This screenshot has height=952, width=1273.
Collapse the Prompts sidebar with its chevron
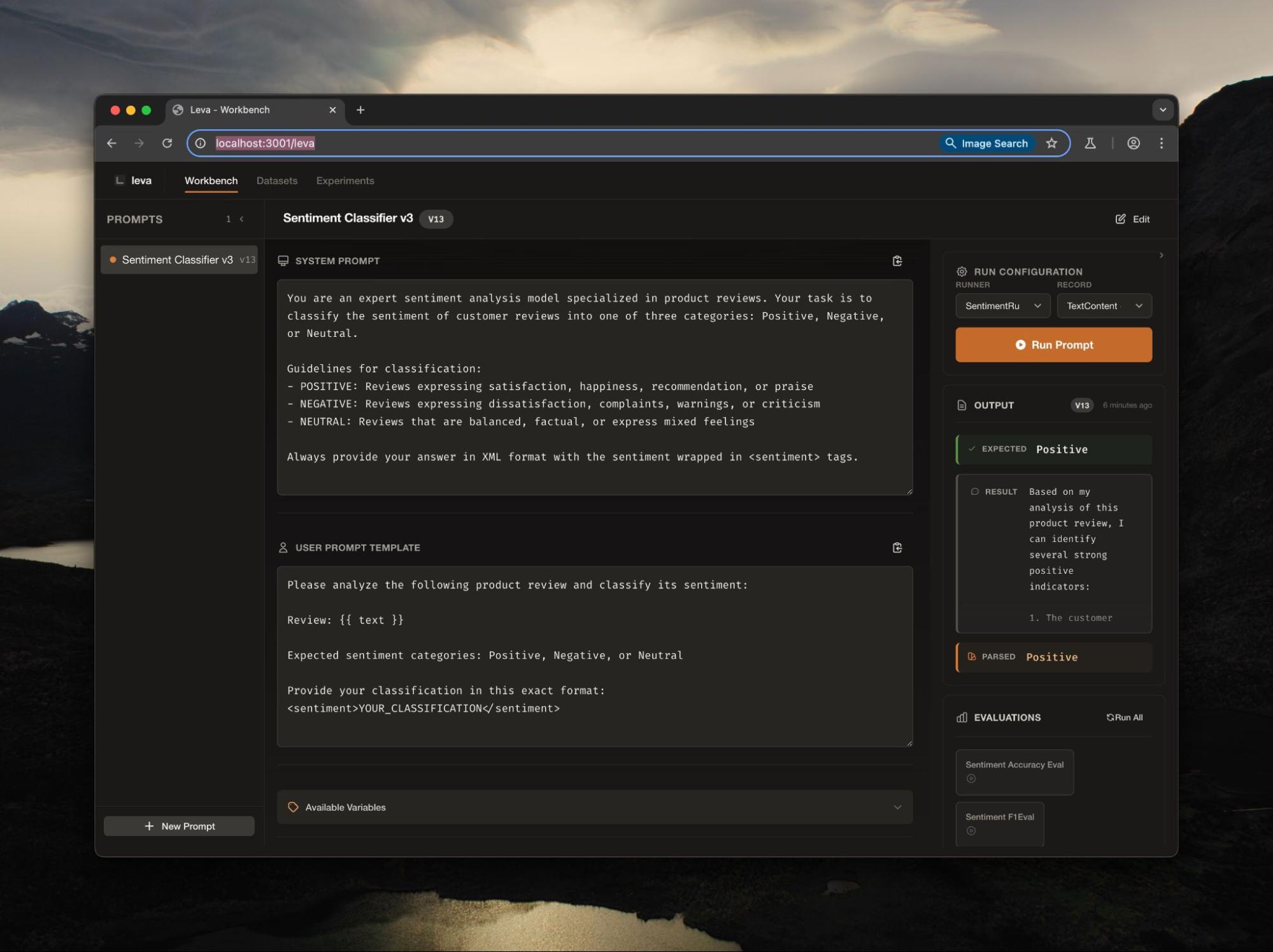tap(242, 219)
